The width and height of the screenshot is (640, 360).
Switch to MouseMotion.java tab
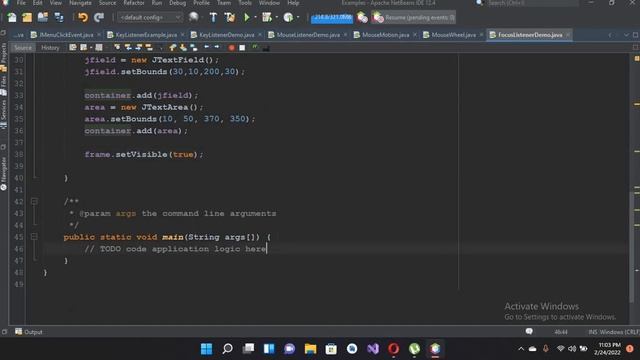(x=385, y=35)
